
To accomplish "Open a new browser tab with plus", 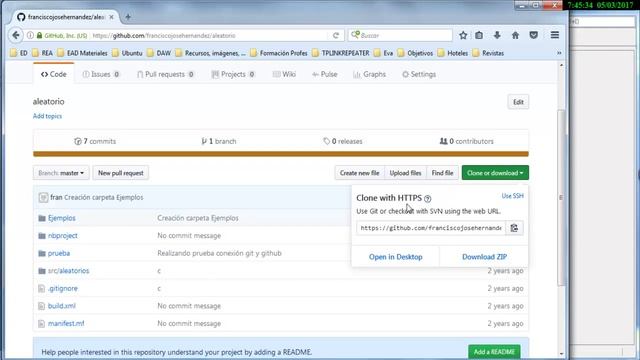I will click(128, 17).
